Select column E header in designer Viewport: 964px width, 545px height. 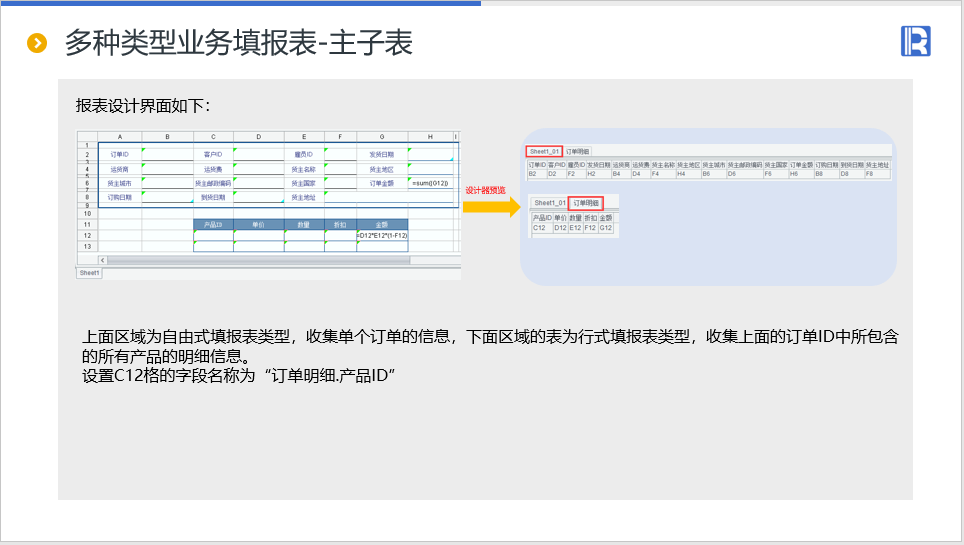click(x=304, y=137)
